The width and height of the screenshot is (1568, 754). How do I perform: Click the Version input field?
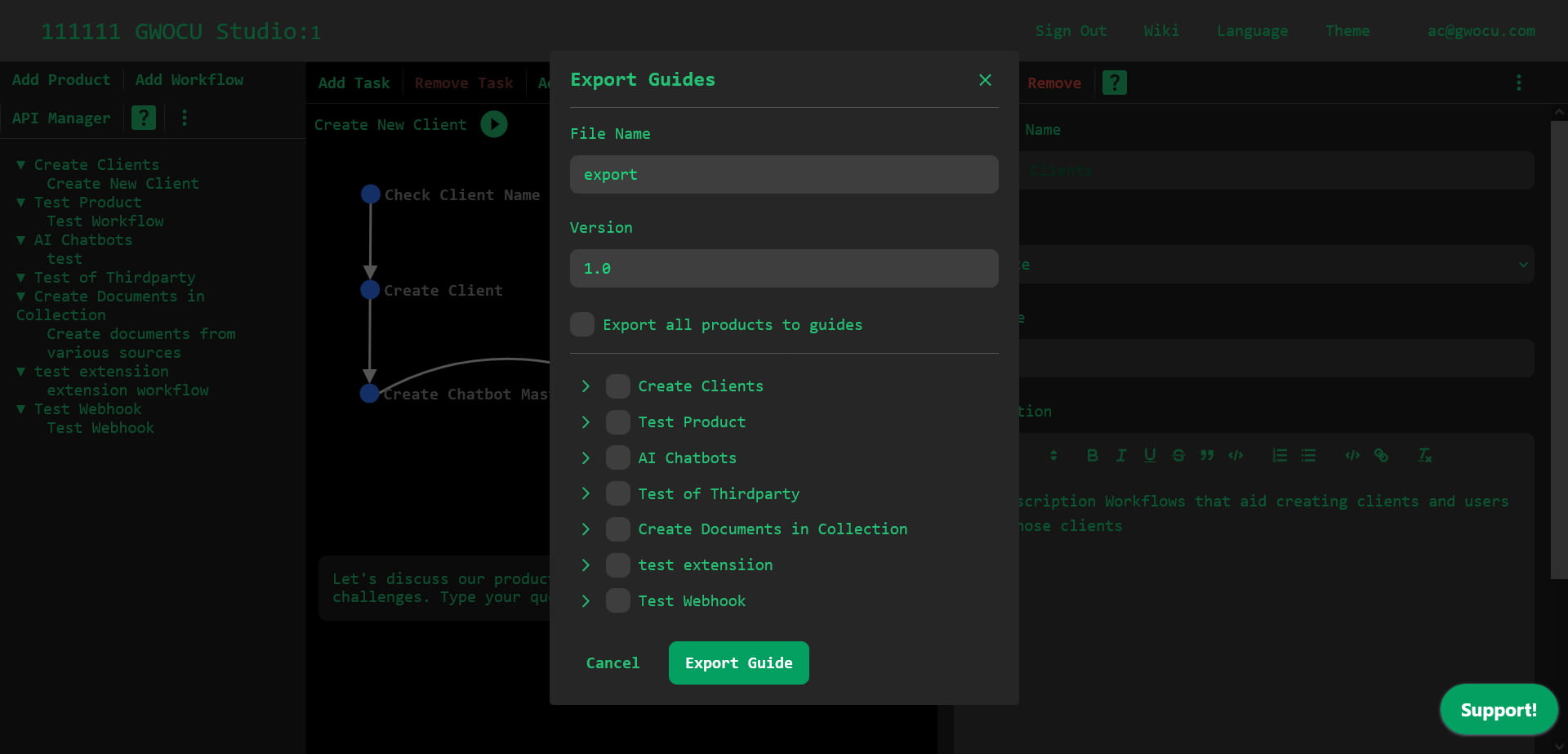[x=784, y=268]
